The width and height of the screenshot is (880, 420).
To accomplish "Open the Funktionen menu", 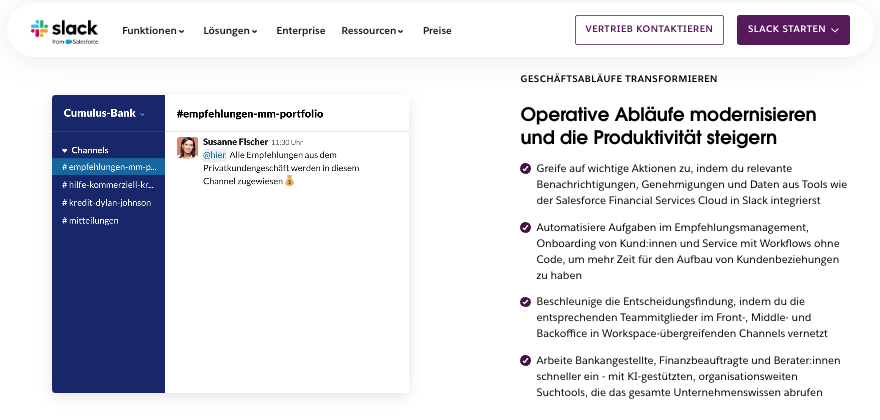I will pyautogui.click(x=153, y=31).
